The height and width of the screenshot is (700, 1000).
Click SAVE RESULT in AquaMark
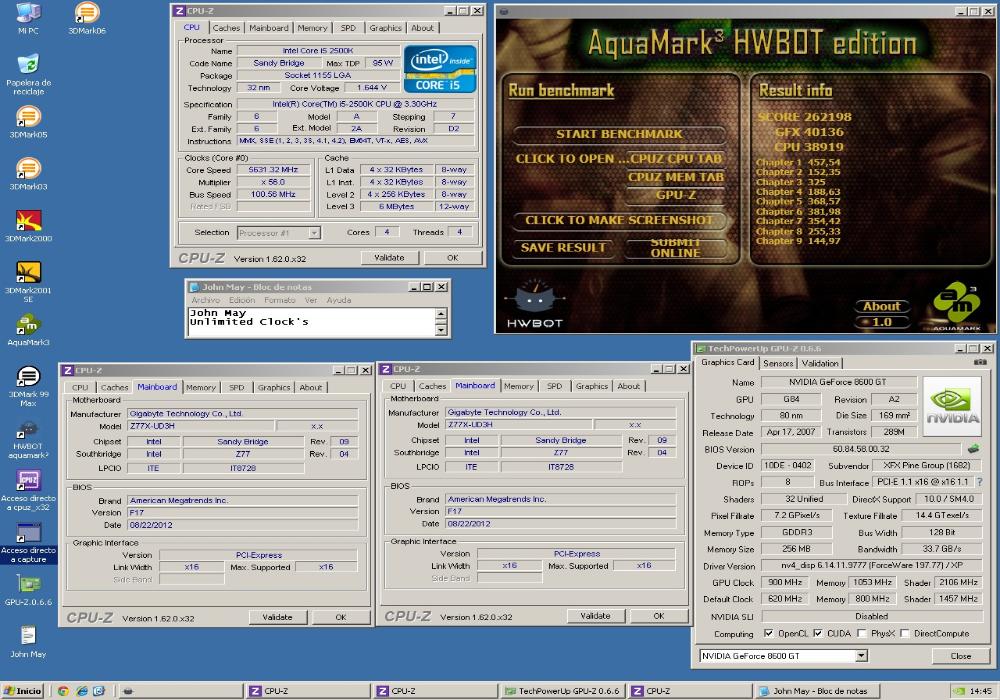tap(563, 247)
